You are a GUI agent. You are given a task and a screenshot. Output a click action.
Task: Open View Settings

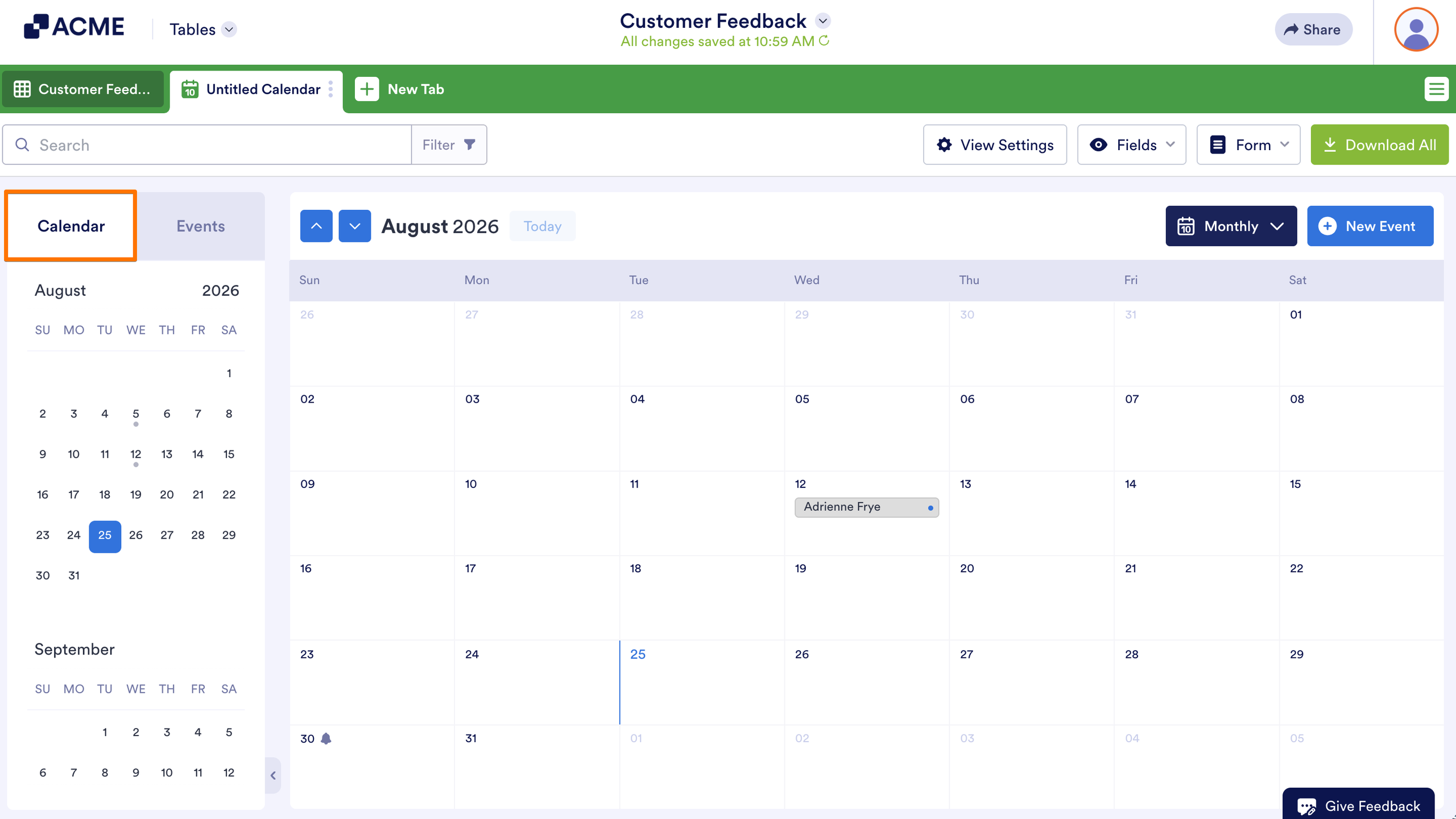tap(995, 144)
